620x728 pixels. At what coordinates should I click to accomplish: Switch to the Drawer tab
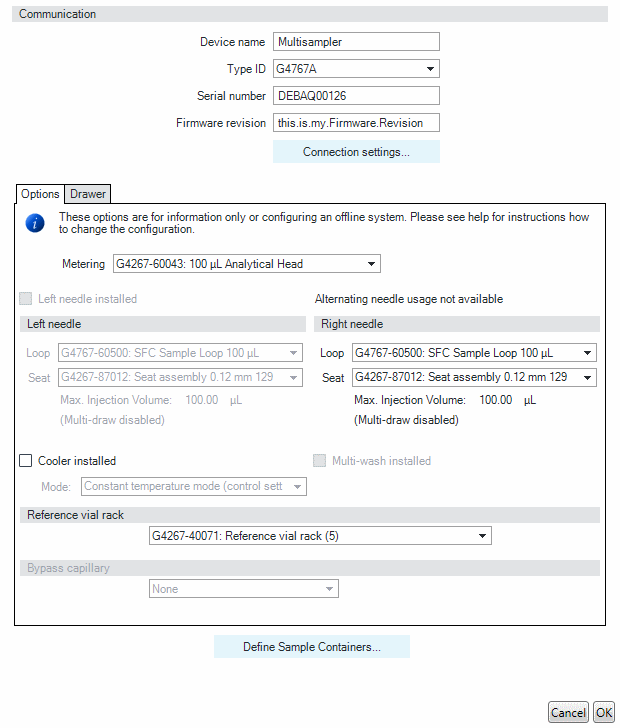point(88,194)
